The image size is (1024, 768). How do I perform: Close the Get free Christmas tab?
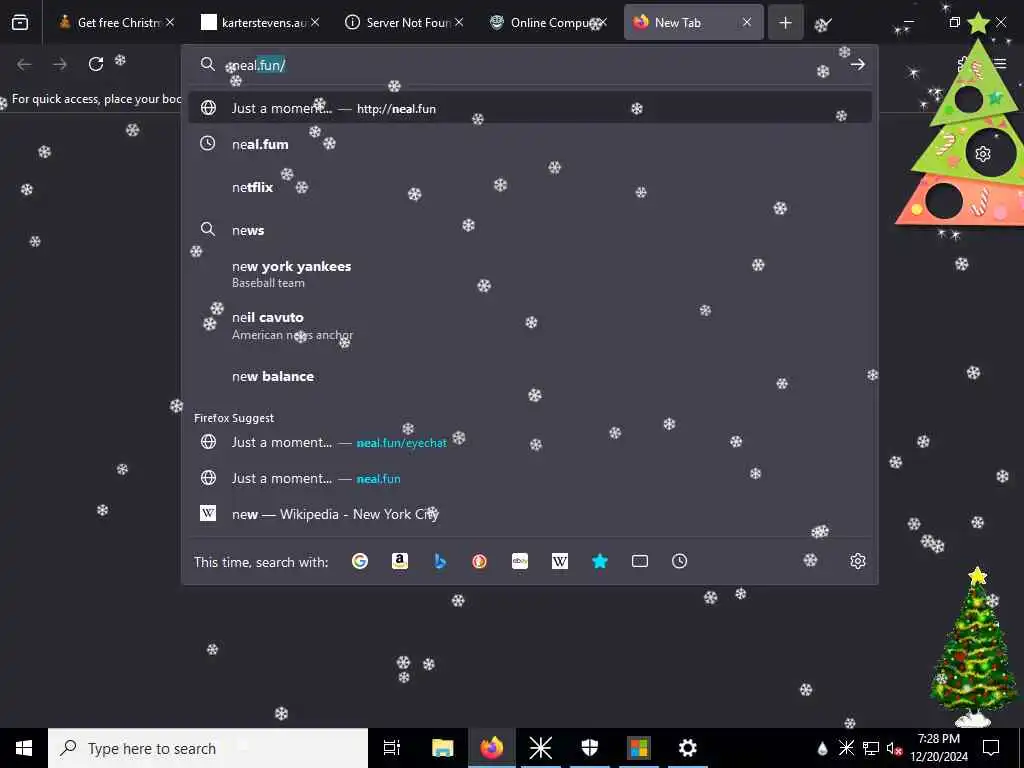pos(170,22)
